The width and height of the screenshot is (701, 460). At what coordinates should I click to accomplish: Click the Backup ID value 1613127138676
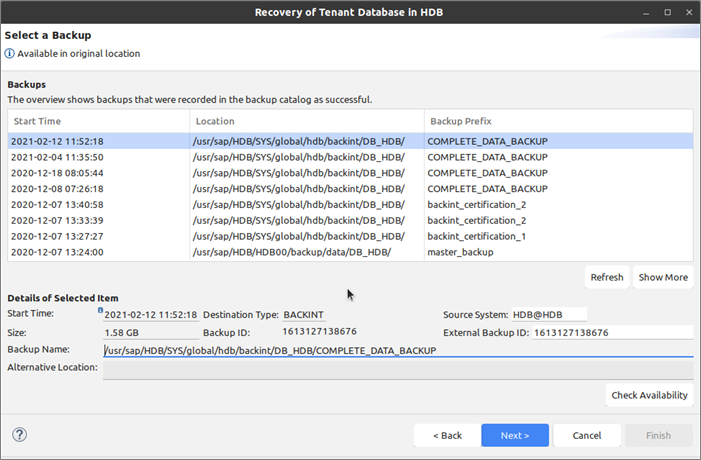coord(319,331)
